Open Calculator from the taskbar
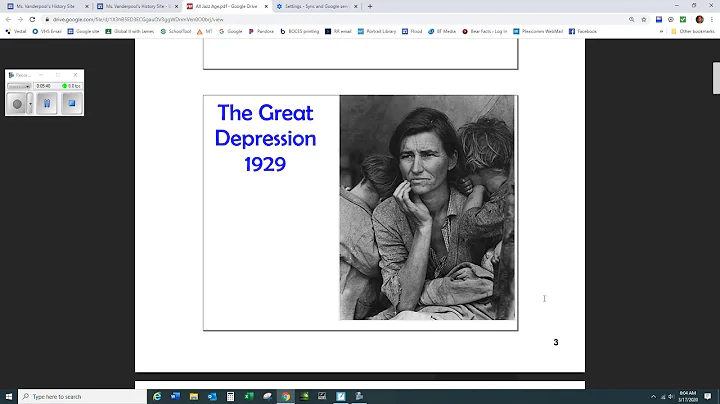 [x=231, y=396]
